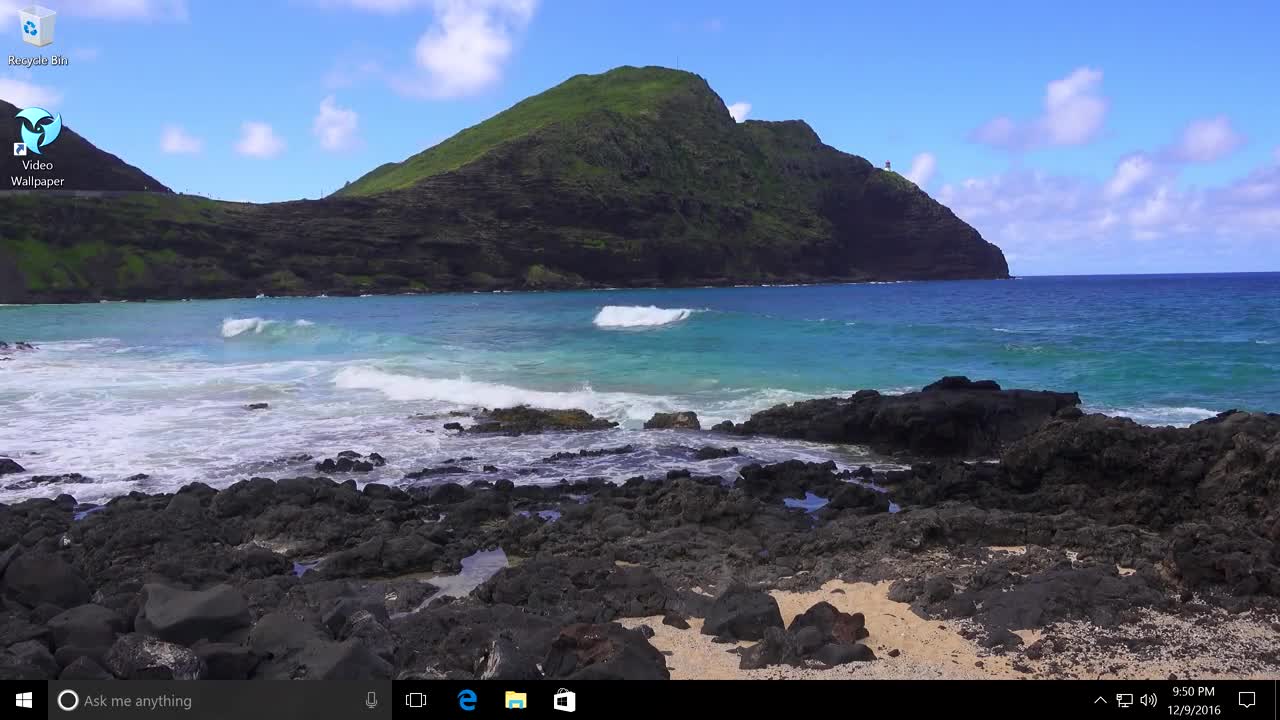Screen dimensions: 1280x720
Task: Open network settings from the tray icon
Action: tap(1122, 700)
